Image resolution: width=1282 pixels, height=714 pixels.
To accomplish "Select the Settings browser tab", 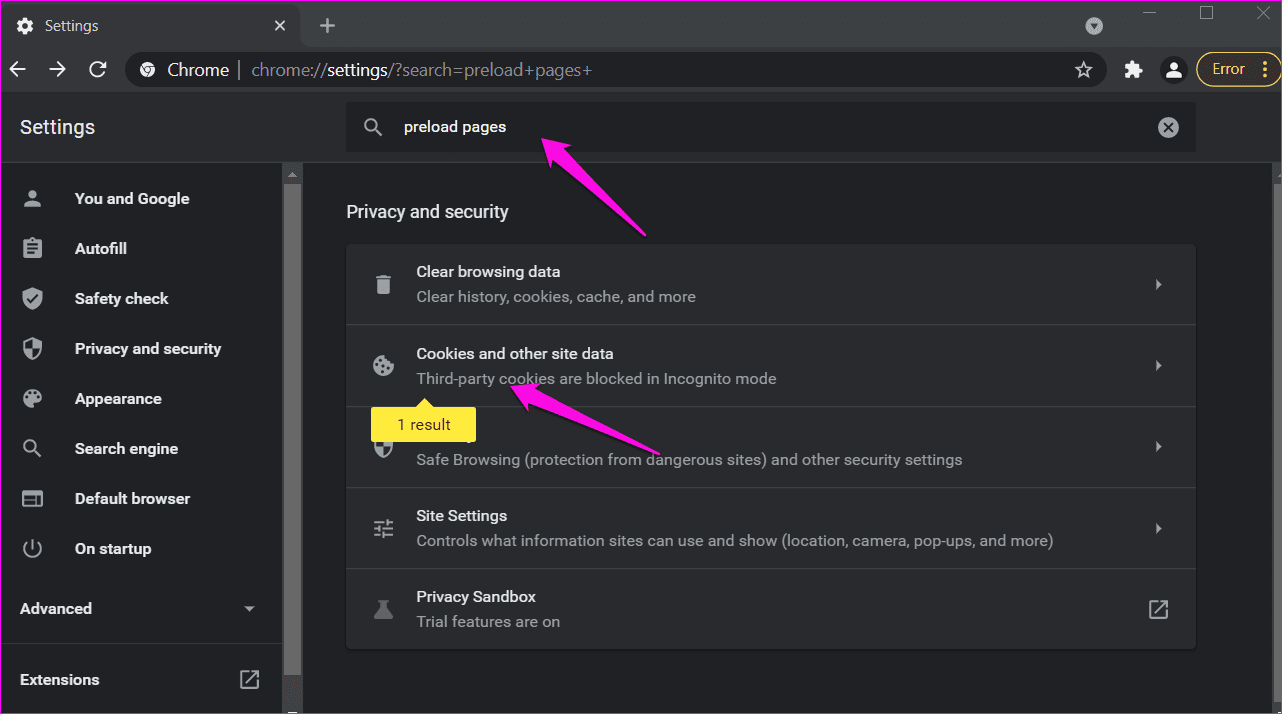I will [152, 26].
